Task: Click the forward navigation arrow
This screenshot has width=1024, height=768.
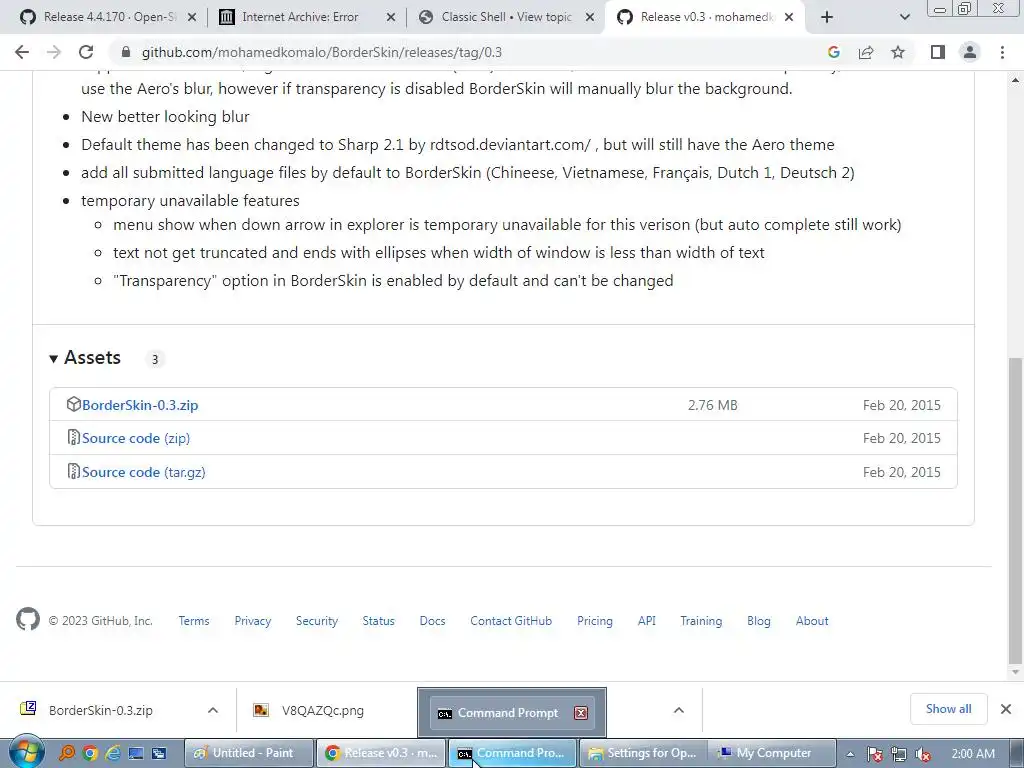Action: [54, 52]
